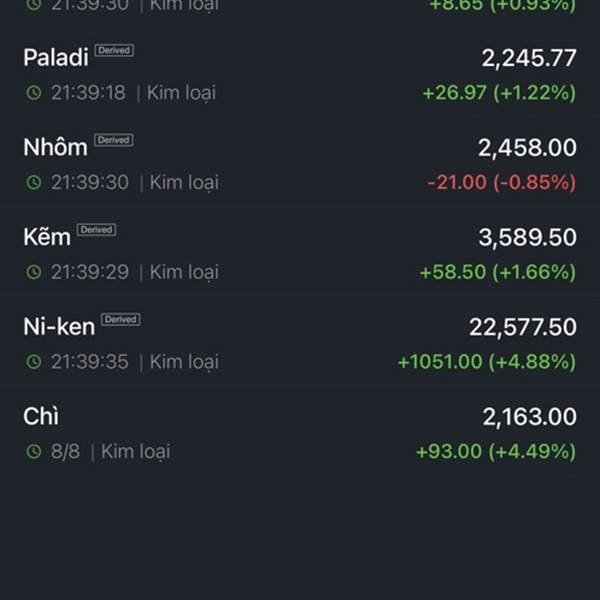The image size is (600, 600).
Task: Open the Chì commodity details
Action: click(300, 433)
